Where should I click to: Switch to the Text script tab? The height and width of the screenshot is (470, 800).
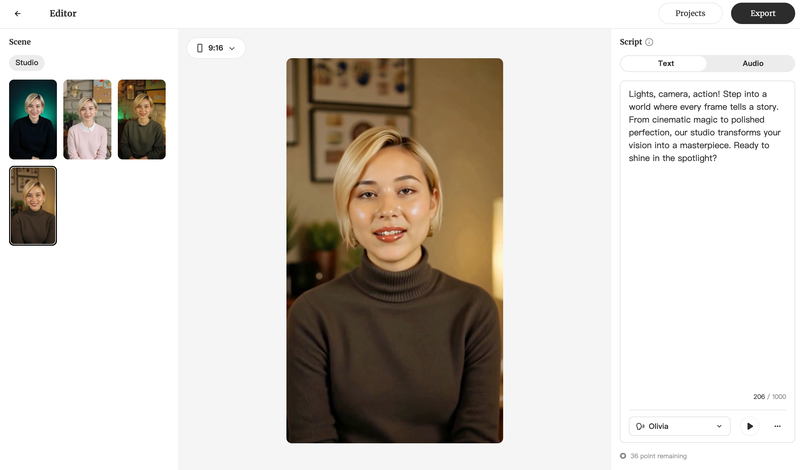click(x=665, y=63)
